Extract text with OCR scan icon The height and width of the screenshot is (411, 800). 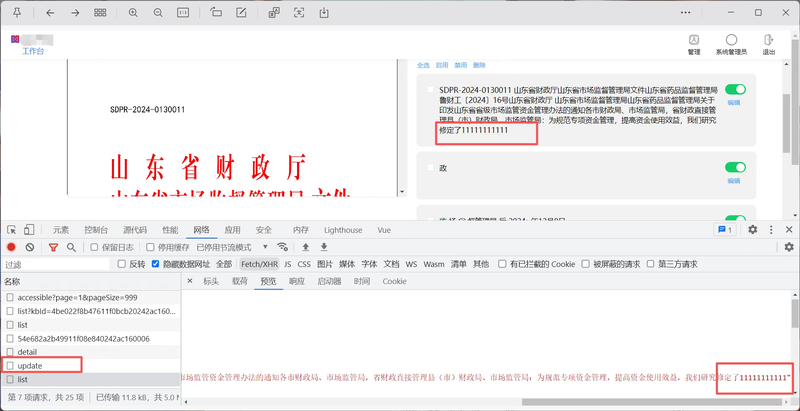click(x=299, y=13)
